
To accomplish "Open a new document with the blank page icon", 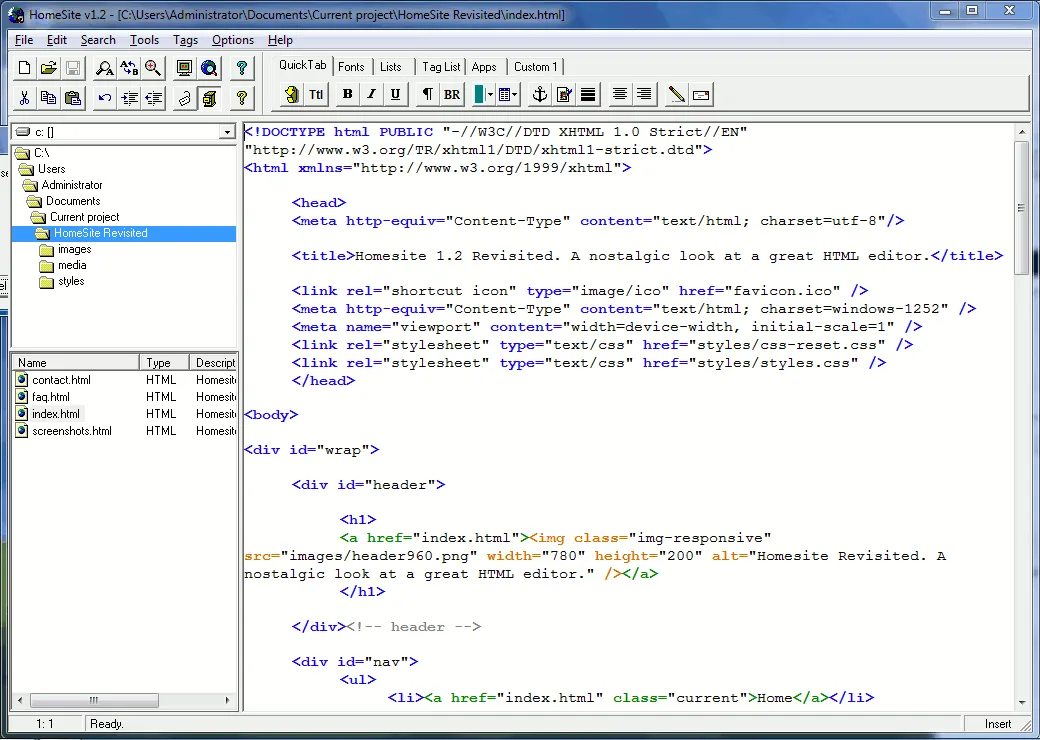I will 22,67.
